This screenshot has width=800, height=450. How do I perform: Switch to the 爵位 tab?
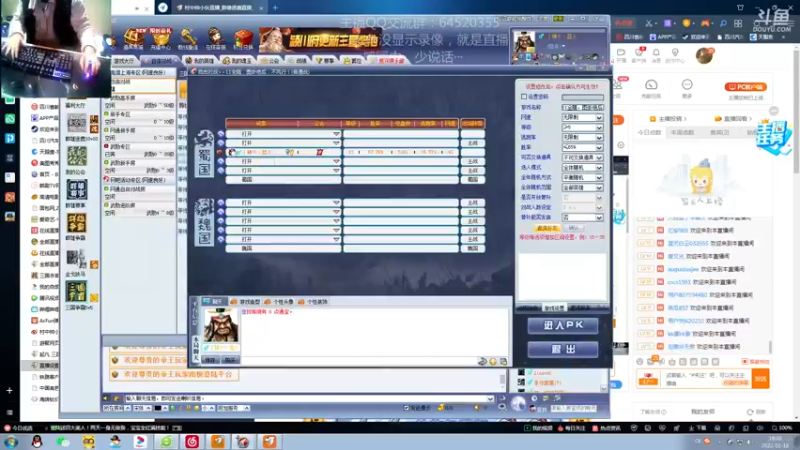click(353, 61)
